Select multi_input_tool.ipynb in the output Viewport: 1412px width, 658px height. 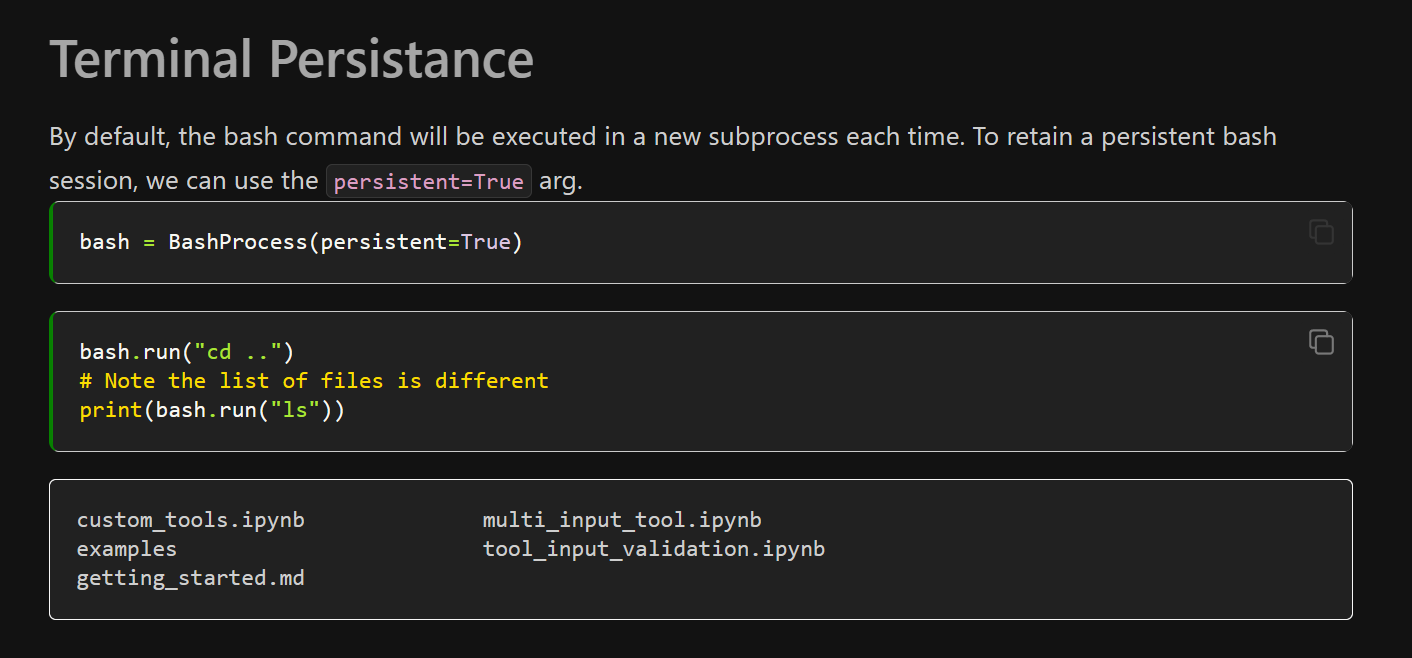[x=622, y=520]
